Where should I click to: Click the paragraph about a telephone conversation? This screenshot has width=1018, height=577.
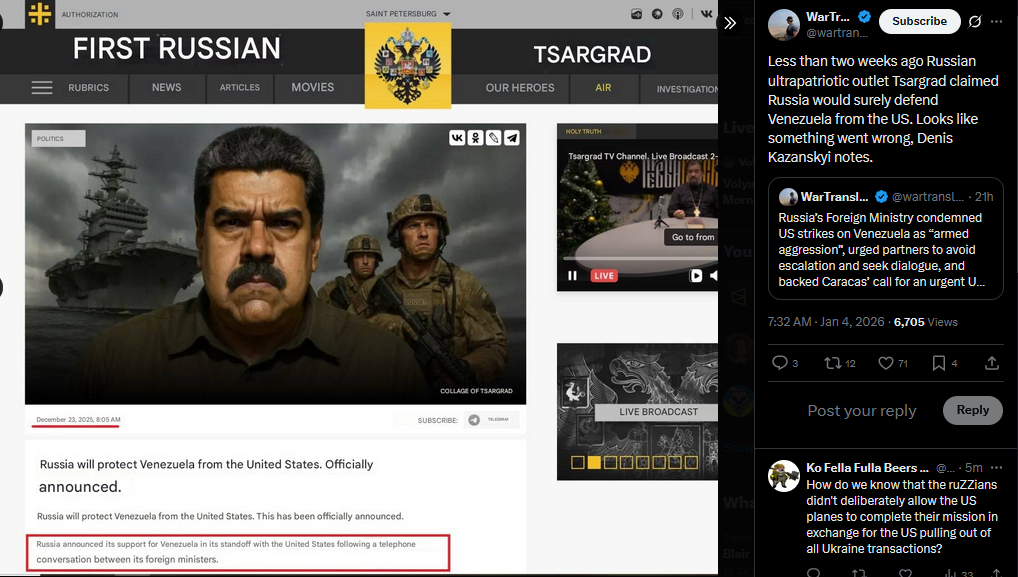[238, 552]
